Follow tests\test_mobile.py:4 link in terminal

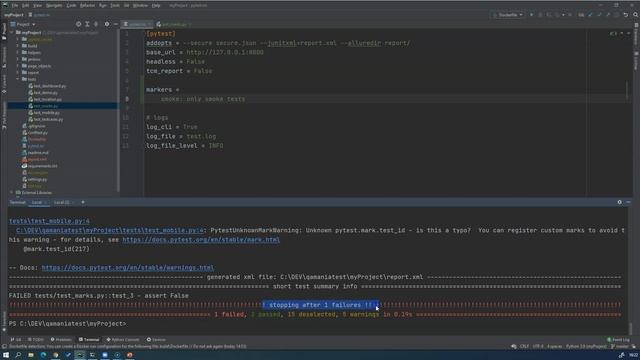[x=49, y=221]
